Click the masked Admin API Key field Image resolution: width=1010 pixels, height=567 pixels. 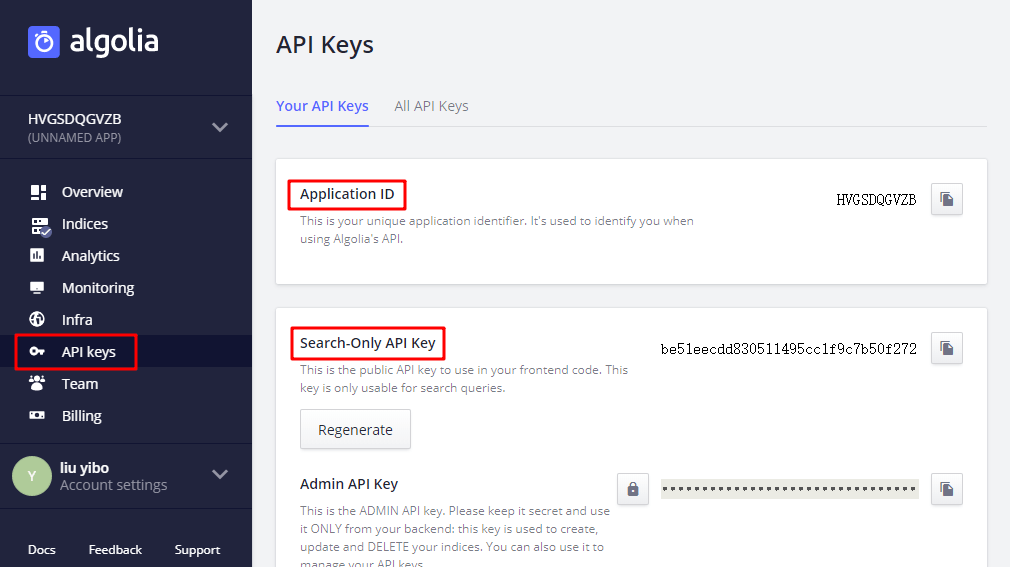click(x=789, y=489)
